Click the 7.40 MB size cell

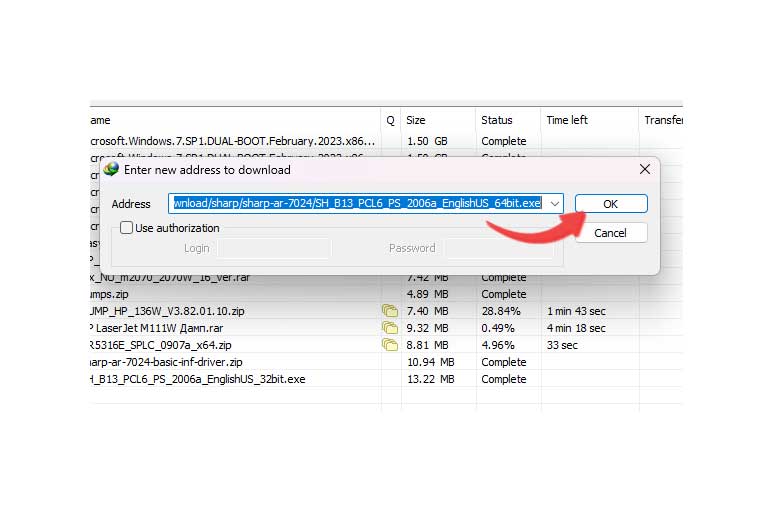427,311
